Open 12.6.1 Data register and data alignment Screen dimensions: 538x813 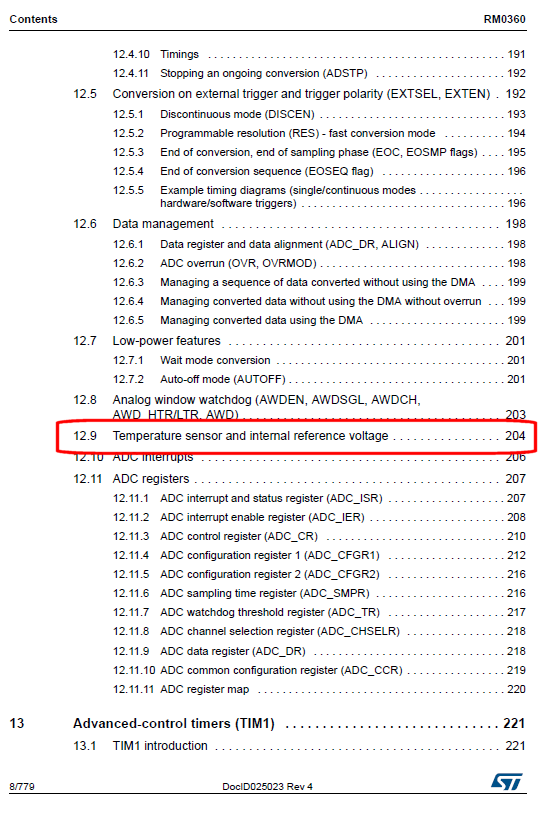[x=319, y=244]
